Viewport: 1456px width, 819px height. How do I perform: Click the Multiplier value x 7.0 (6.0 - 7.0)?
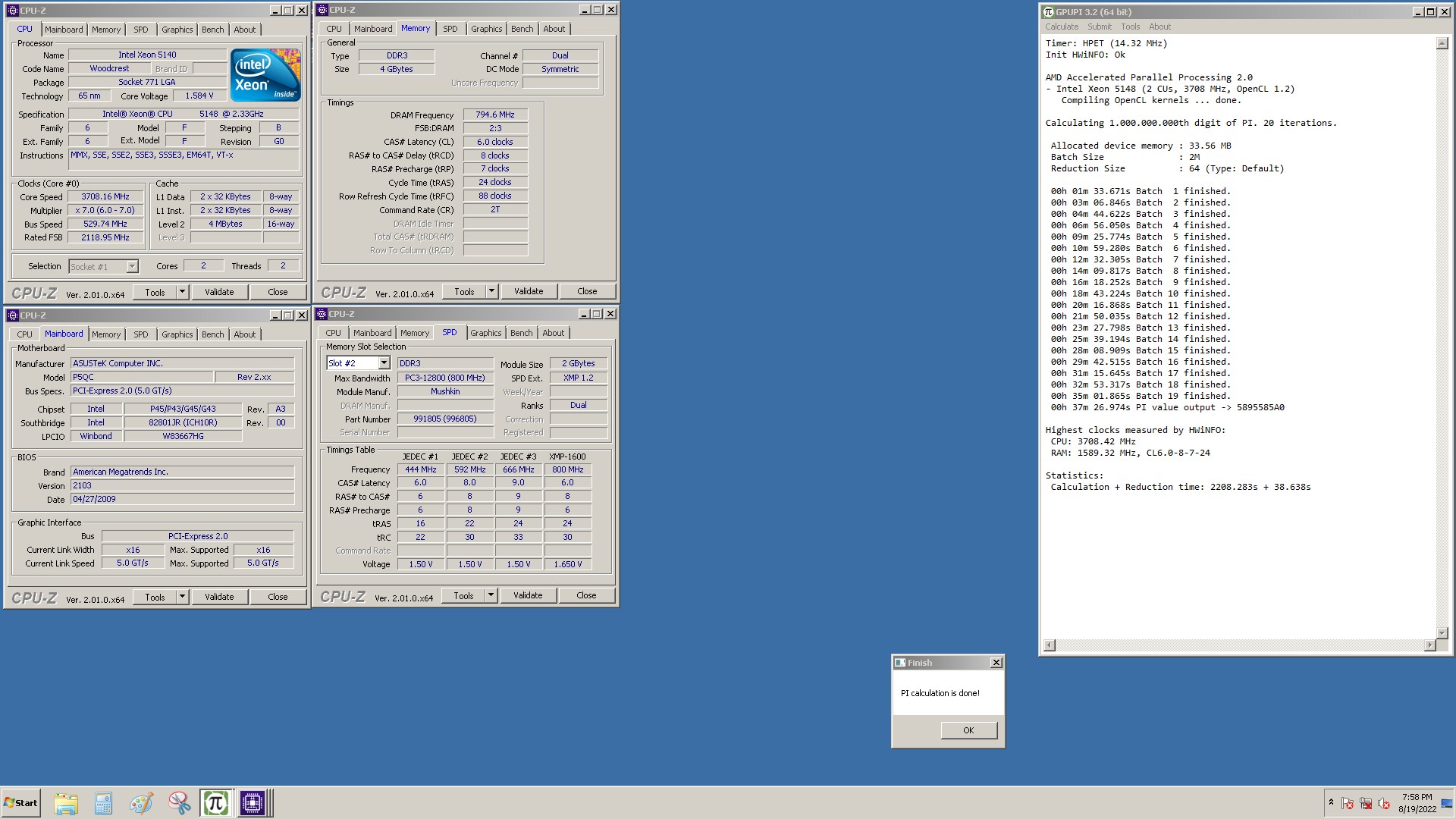105,210
